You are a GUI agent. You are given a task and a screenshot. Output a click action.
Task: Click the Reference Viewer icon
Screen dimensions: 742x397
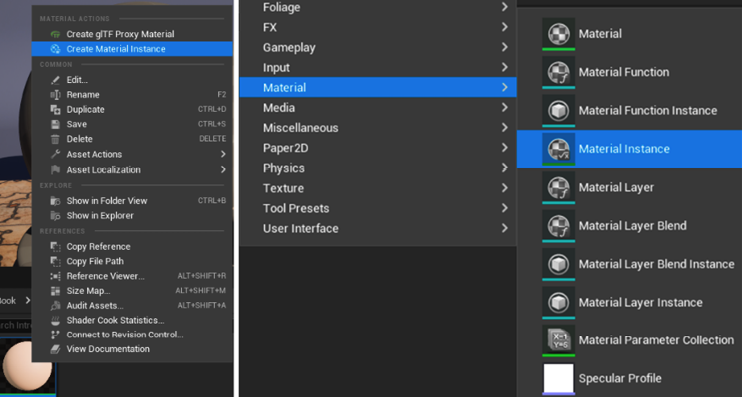point(55,276)
